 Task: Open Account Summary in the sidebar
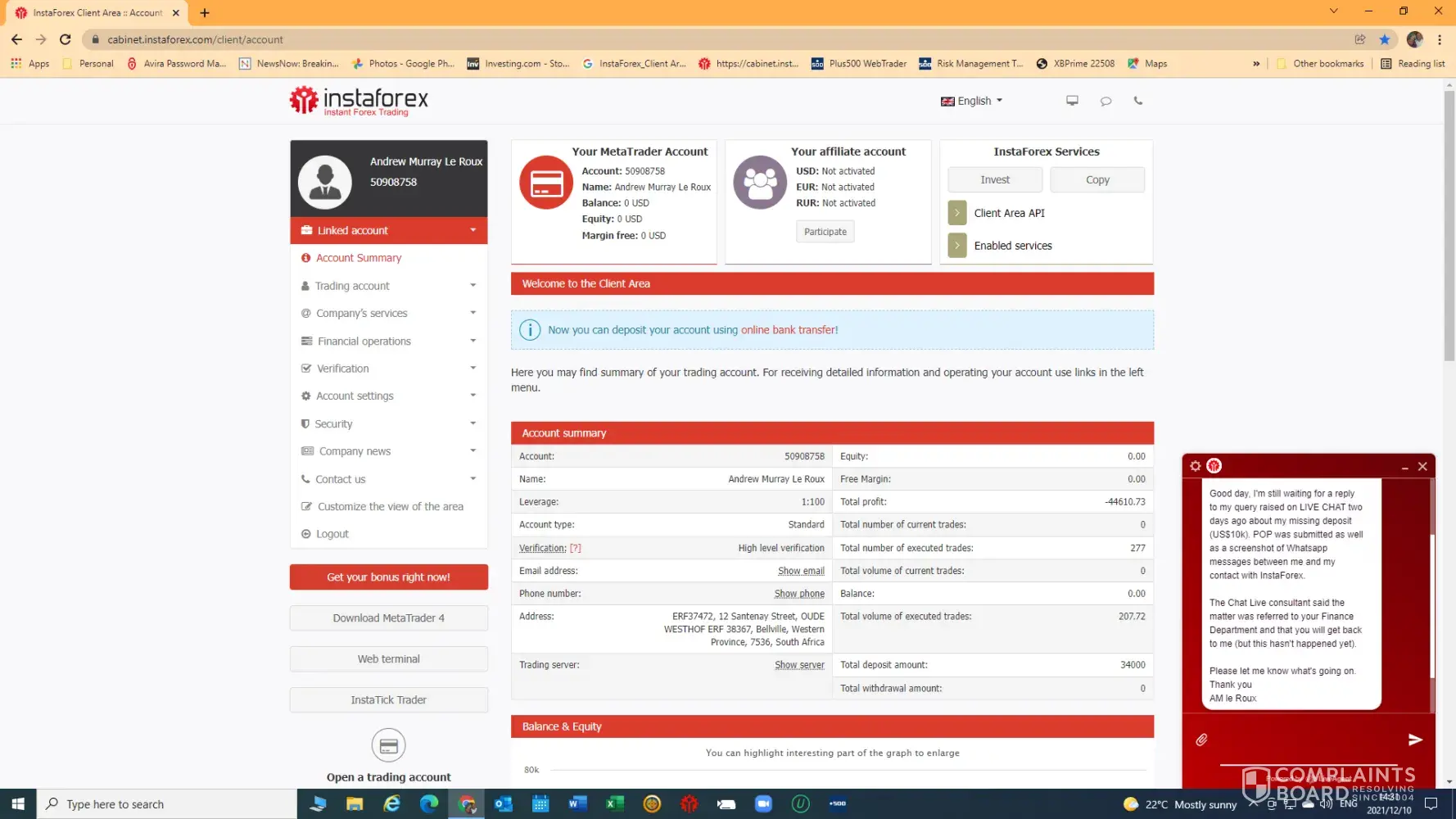[359, 258]
